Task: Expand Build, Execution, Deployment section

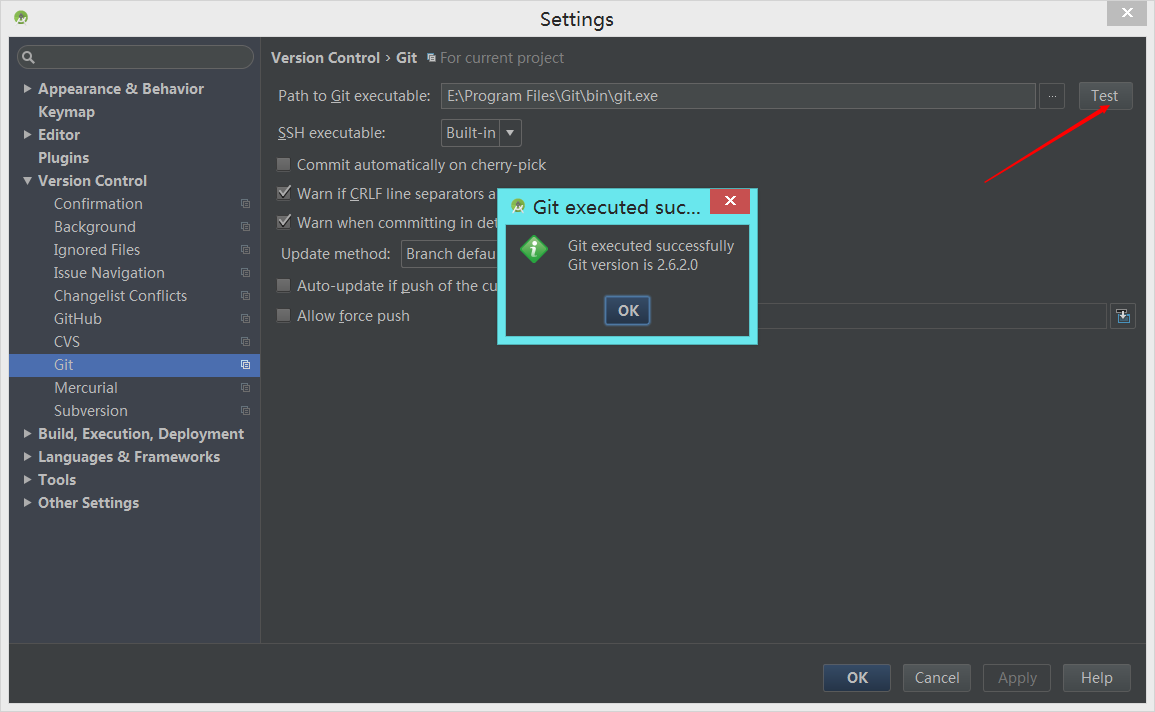Action: pos(27,434)
